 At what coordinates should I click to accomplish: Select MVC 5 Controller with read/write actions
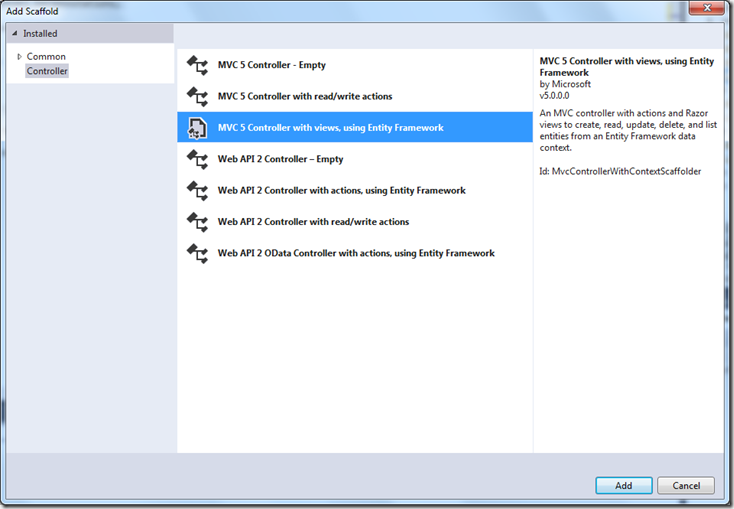point(355,96)
